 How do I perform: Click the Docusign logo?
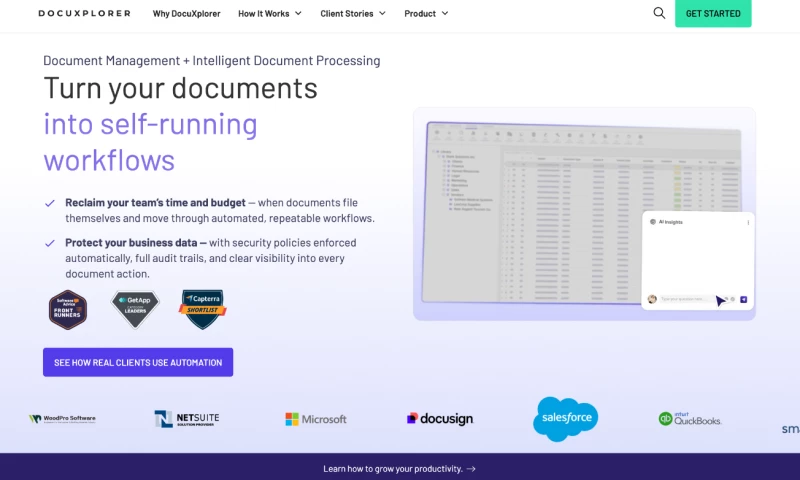[440, 419]
